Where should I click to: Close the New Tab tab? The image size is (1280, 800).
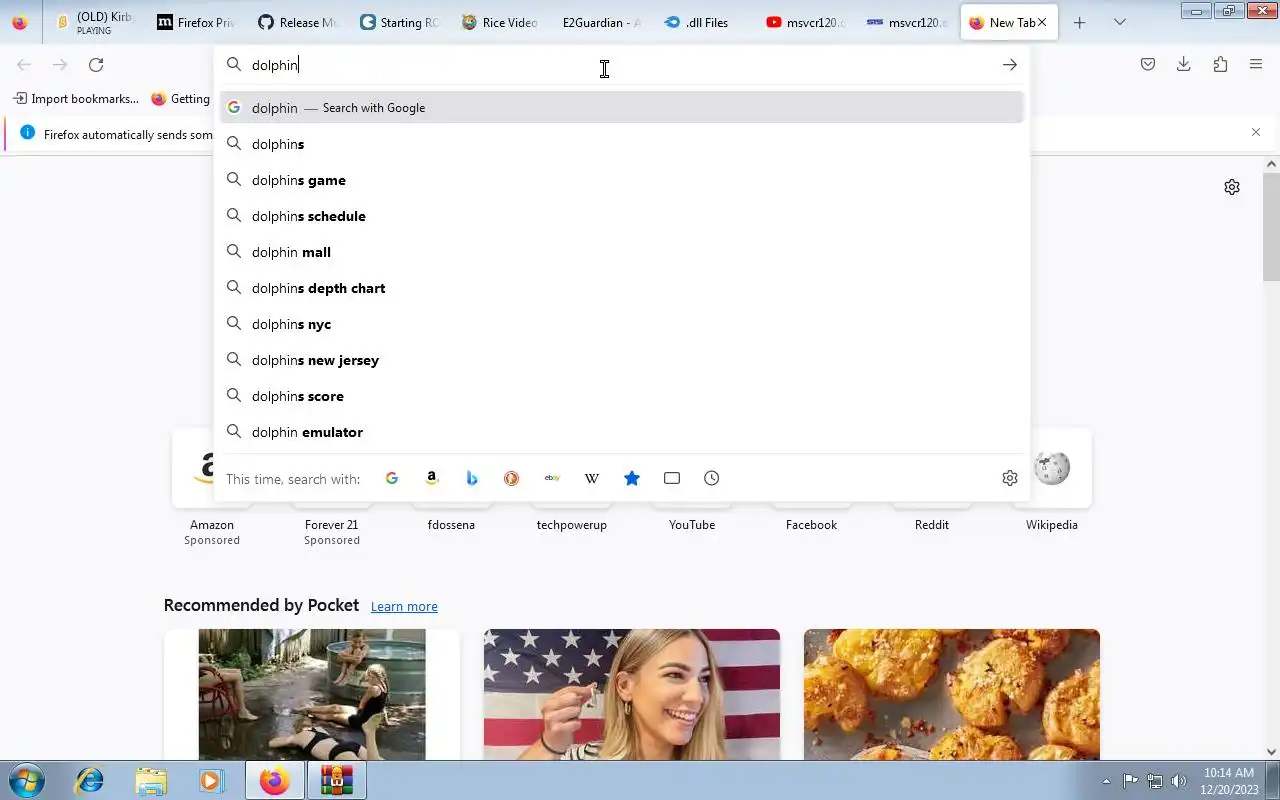pos(1042,22)
